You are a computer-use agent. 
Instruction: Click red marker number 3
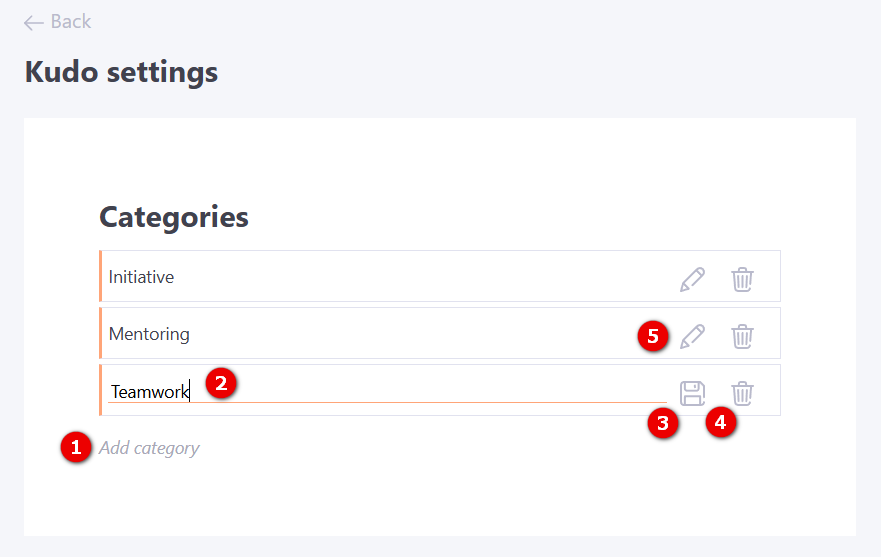point(661,423)
